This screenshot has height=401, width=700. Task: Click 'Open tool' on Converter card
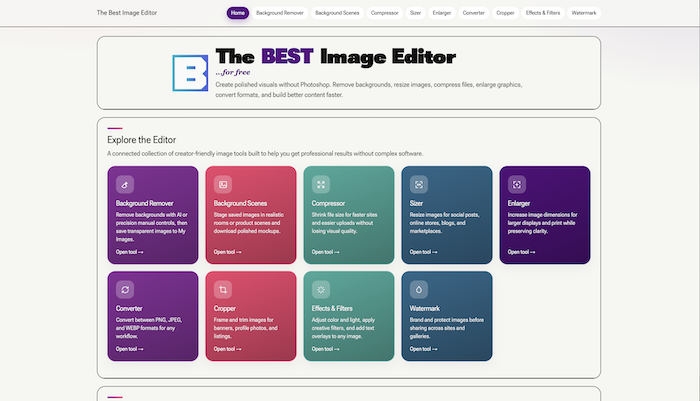click(x=129, y=349)
